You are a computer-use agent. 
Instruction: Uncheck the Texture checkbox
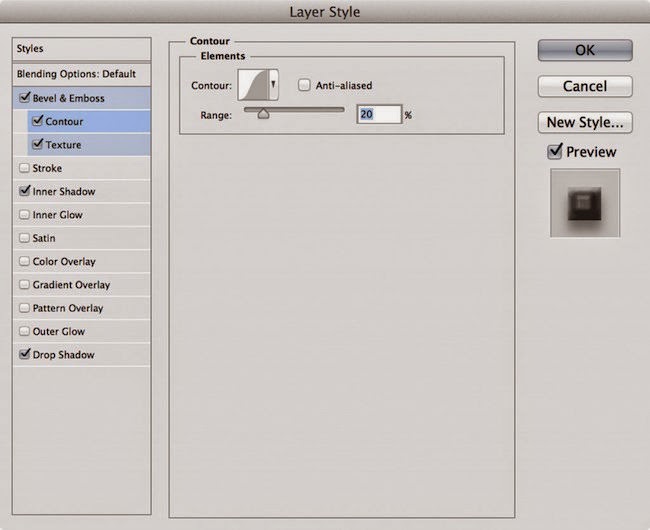37,144
